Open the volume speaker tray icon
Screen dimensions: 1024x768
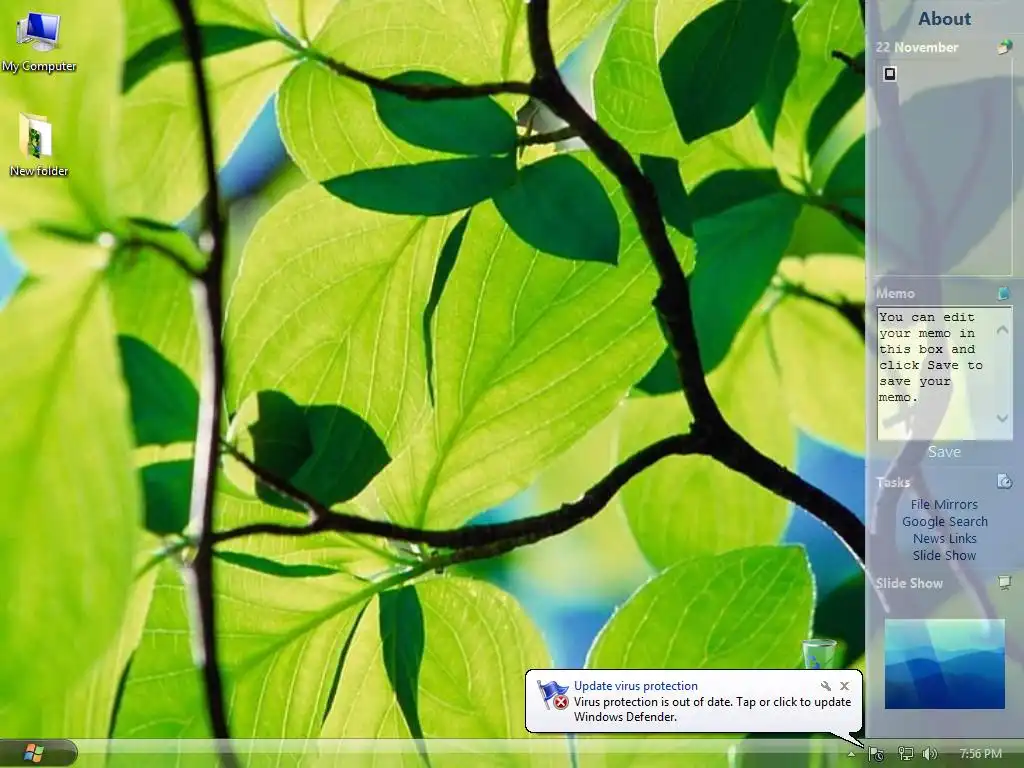coord(929,754)
